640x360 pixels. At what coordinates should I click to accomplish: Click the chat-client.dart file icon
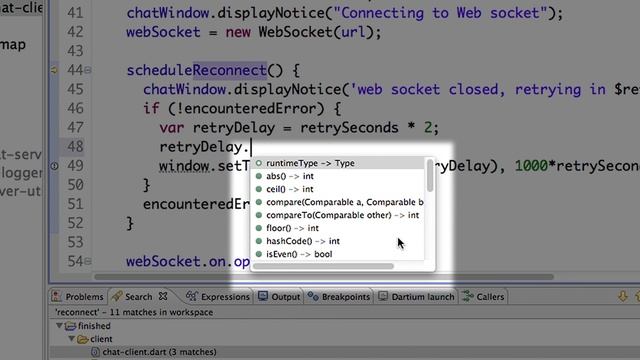pyautogui.click(x=95, y=352)
